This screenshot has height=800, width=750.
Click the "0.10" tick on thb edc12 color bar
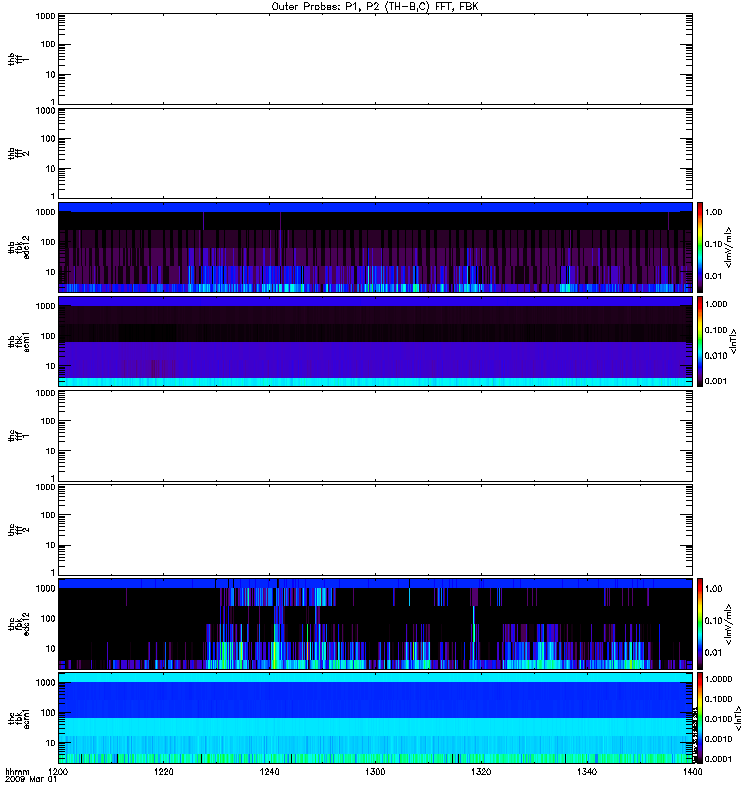tap(713, 244)
